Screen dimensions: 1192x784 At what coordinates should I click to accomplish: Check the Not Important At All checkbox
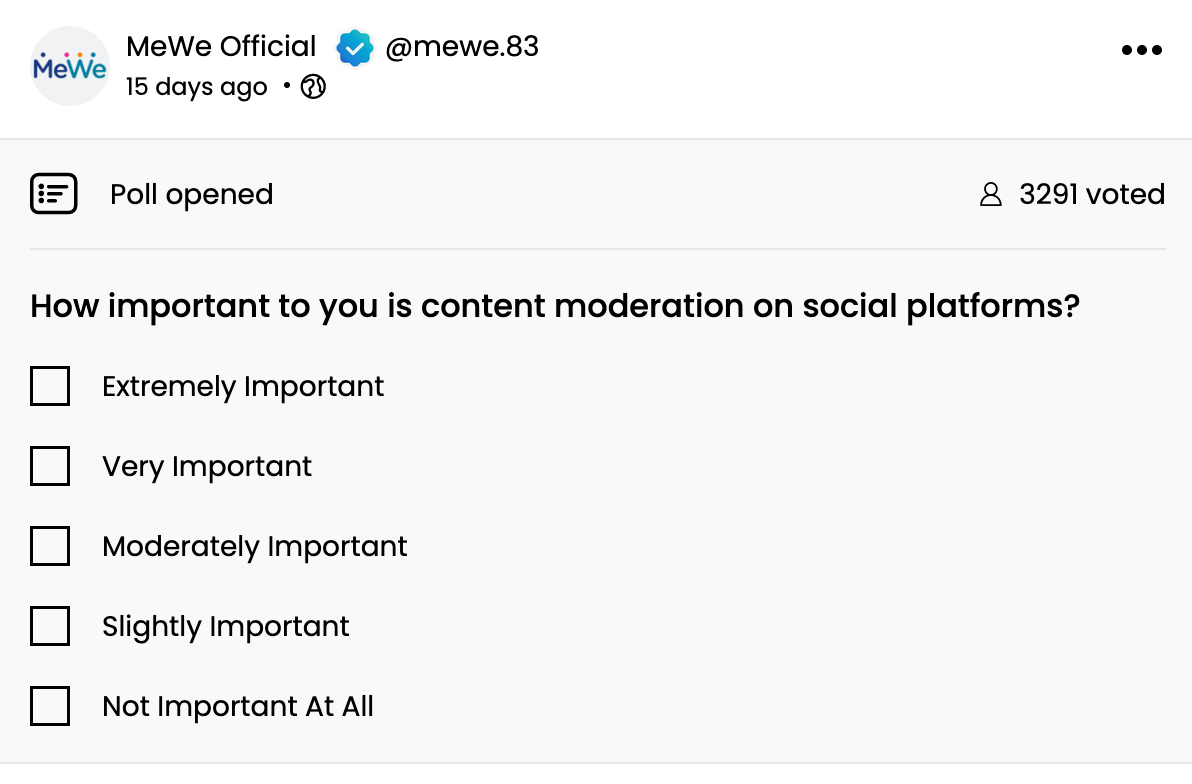(x=50, y=706)
